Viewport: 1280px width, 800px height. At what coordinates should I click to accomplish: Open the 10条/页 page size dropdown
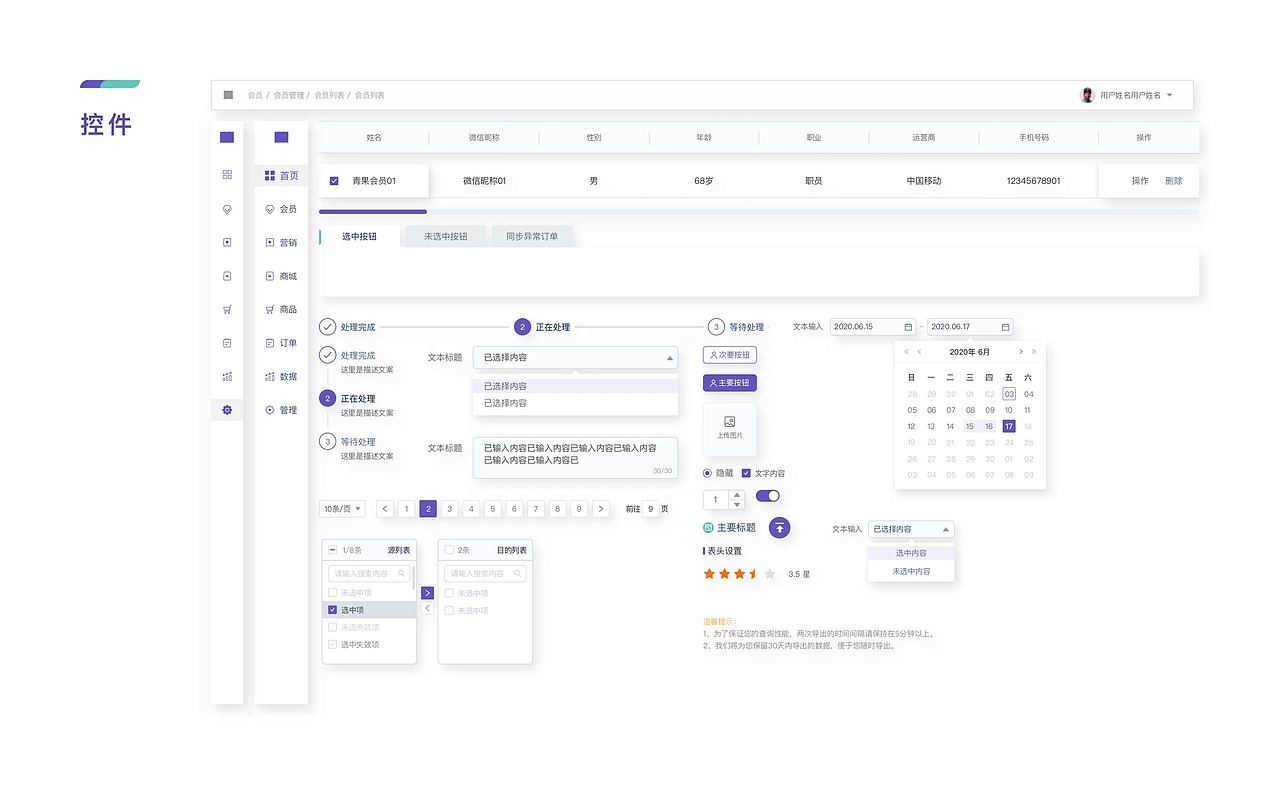point(342,509)
